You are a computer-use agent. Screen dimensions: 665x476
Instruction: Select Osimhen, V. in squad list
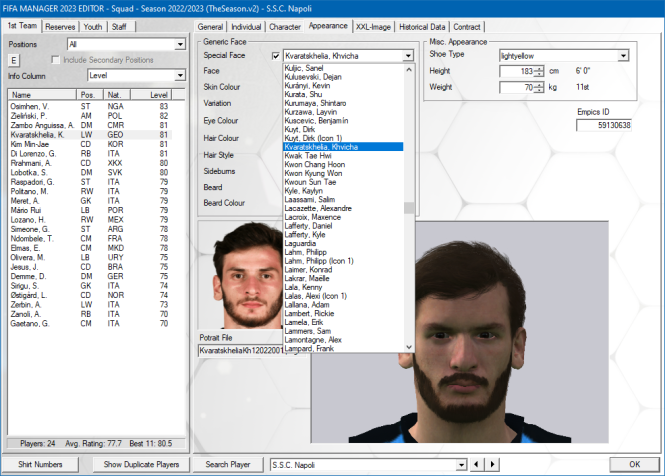pyautogui.click(x=89, y=106)
